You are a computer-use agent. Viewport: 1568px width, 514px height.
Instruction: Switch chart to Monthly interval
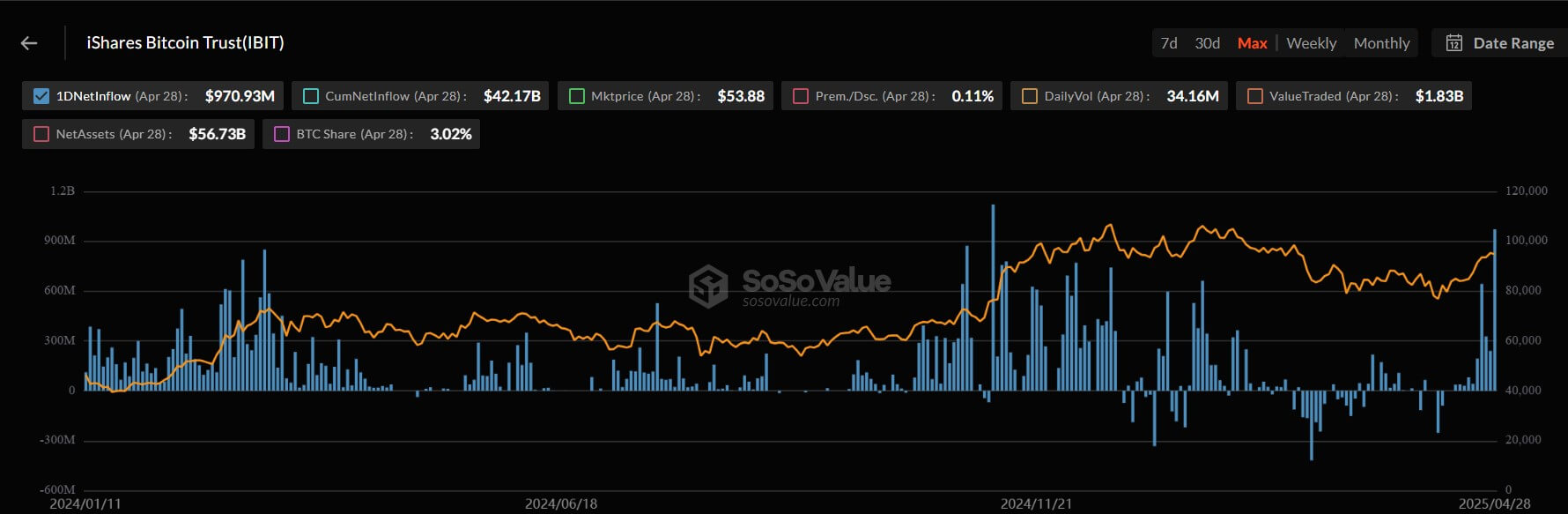point(1381,43)
